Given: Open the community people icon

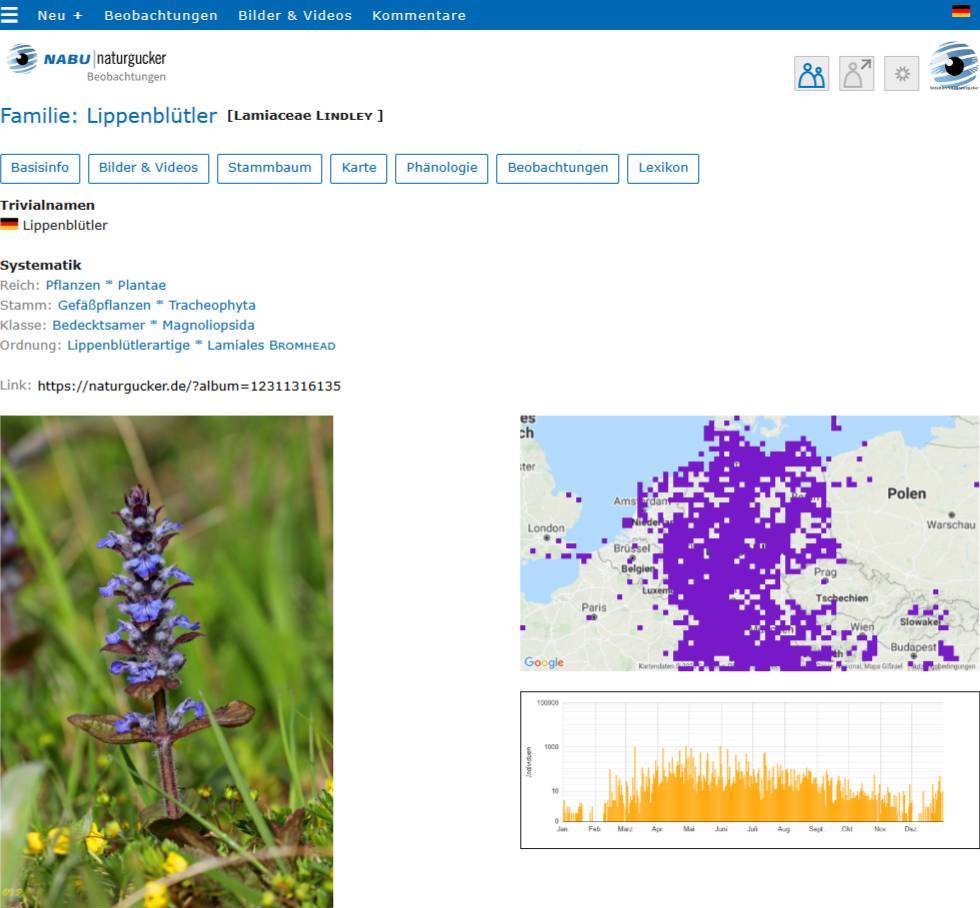Looking at the screenshot, I should point(811,74).
